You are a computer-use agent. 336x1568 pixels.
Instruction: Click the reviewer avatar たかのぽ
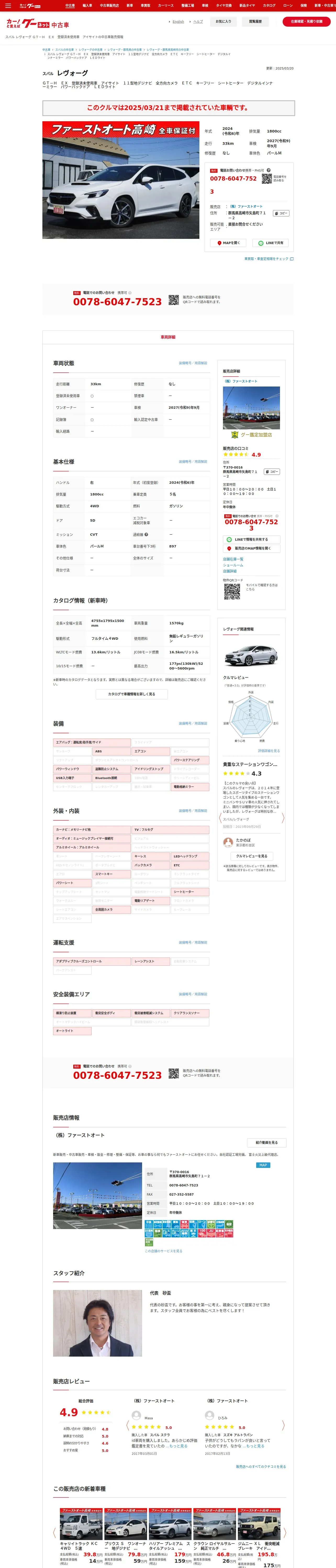pos(228,843)
